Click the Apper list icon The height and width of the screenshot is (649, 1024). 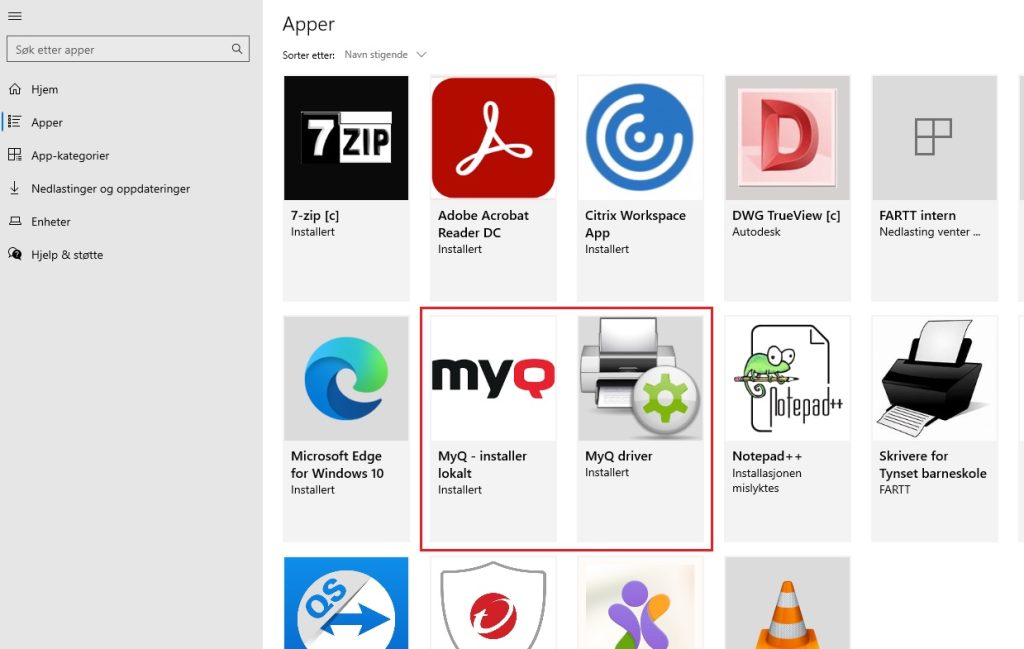[x=14, y=121]
